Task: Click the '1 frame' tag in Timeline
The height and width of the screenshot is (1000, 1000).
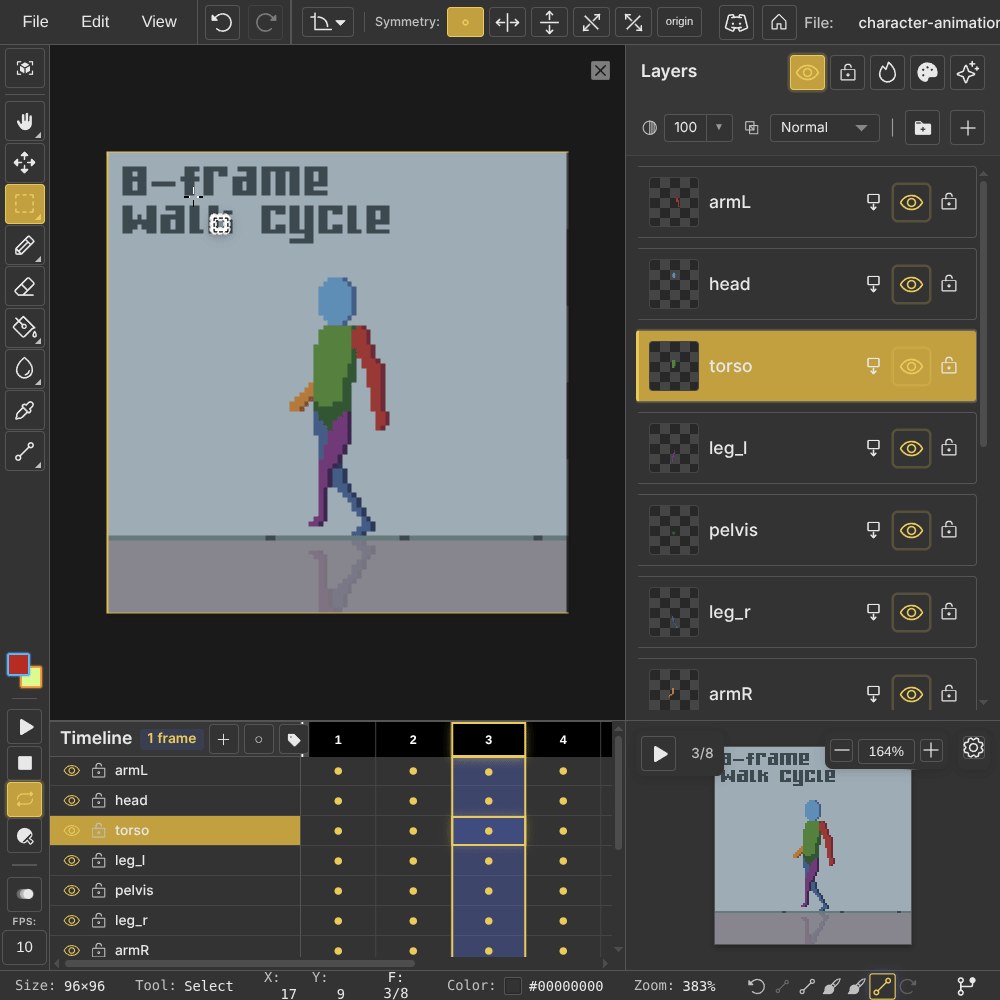Action: click(x=172, y=739)
